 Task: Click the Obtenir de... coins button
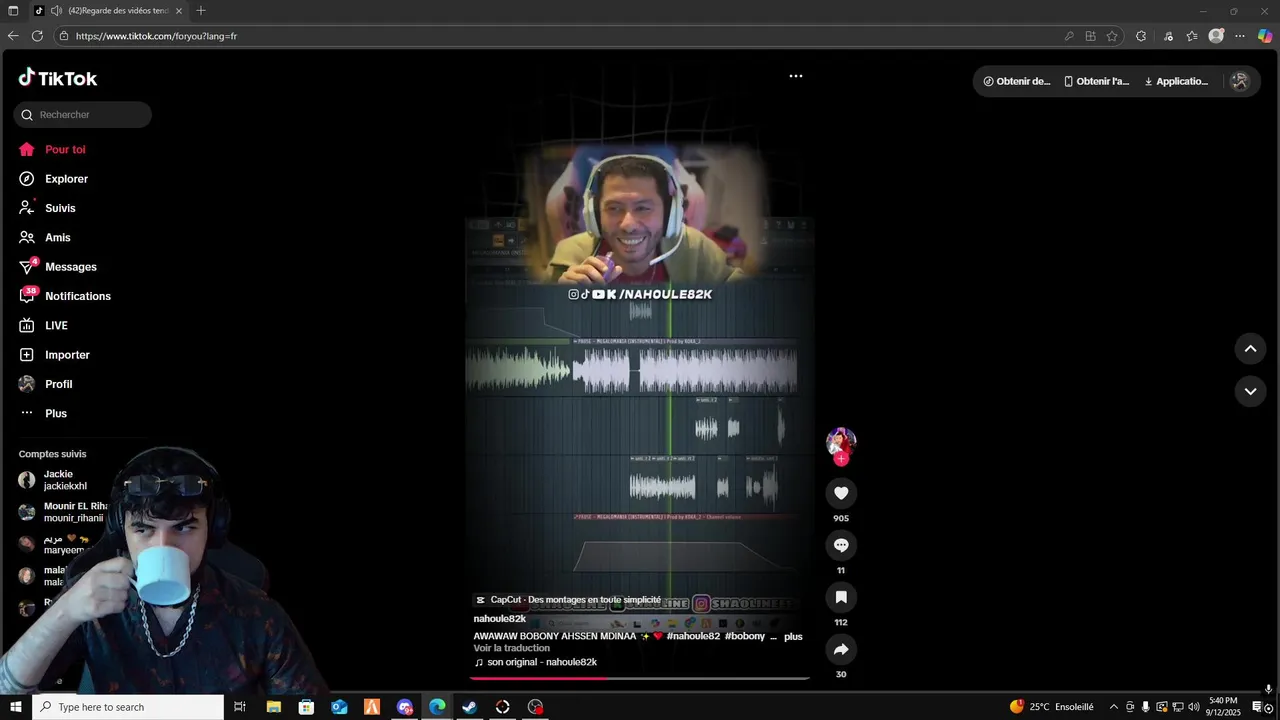[1017, 82]
